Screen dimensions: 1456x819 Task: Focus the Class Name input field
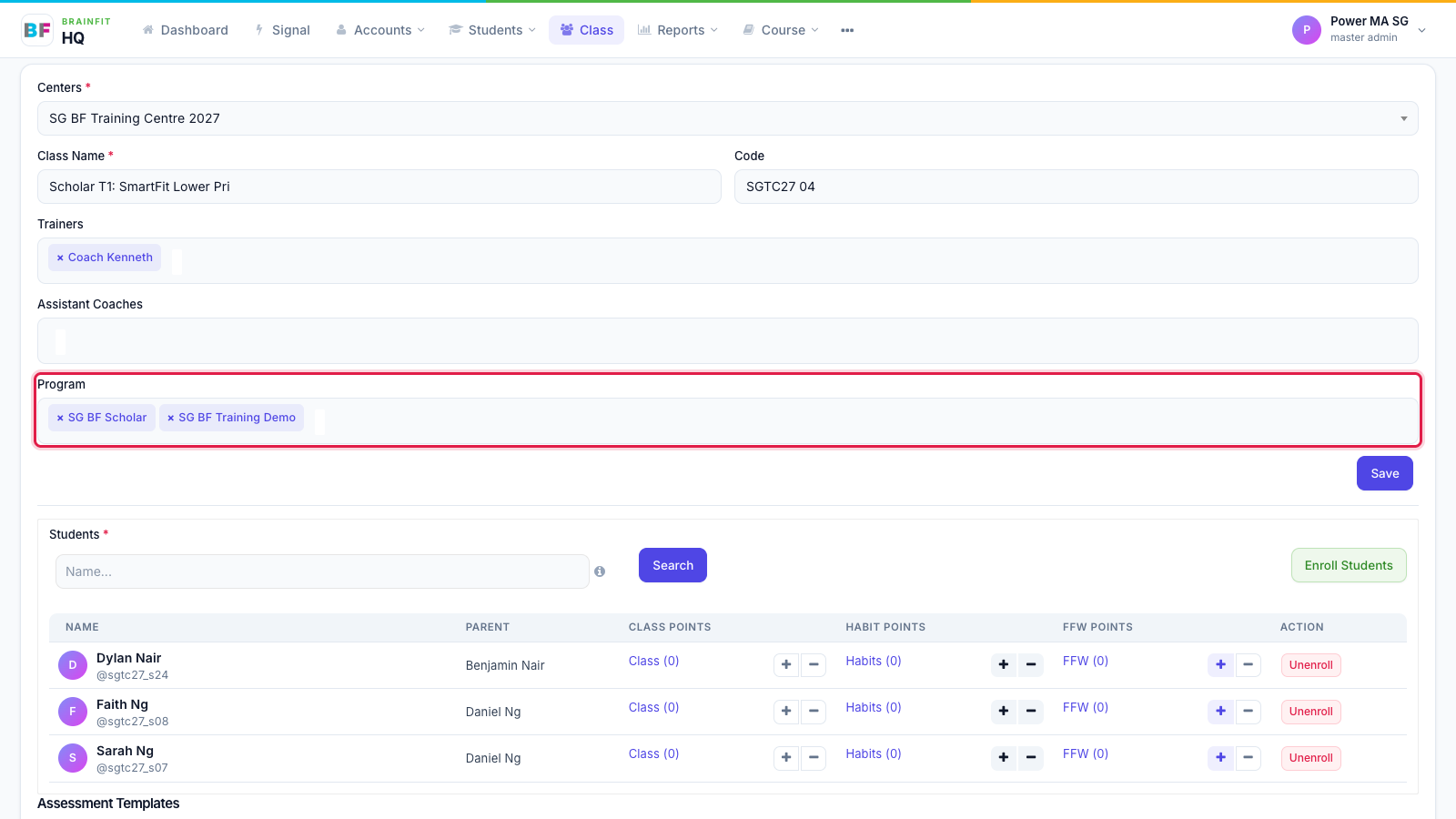tap(379, 187)
